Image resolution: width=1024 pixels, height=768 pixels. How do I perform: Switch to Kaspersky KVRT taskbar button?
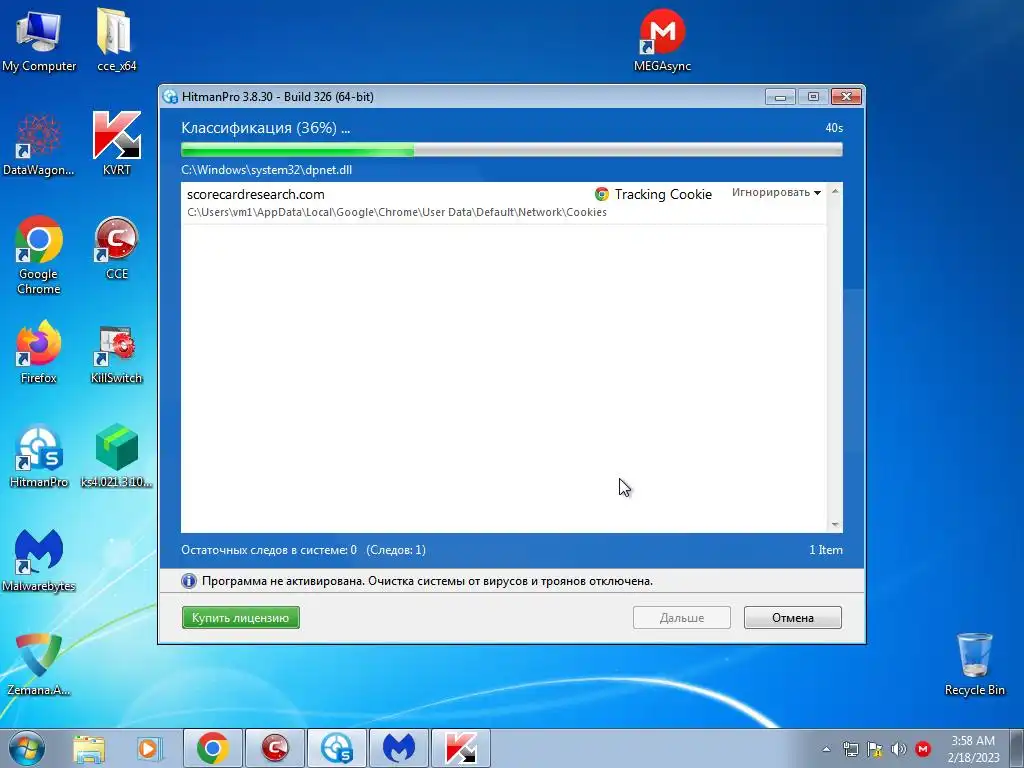coord(461,748)
